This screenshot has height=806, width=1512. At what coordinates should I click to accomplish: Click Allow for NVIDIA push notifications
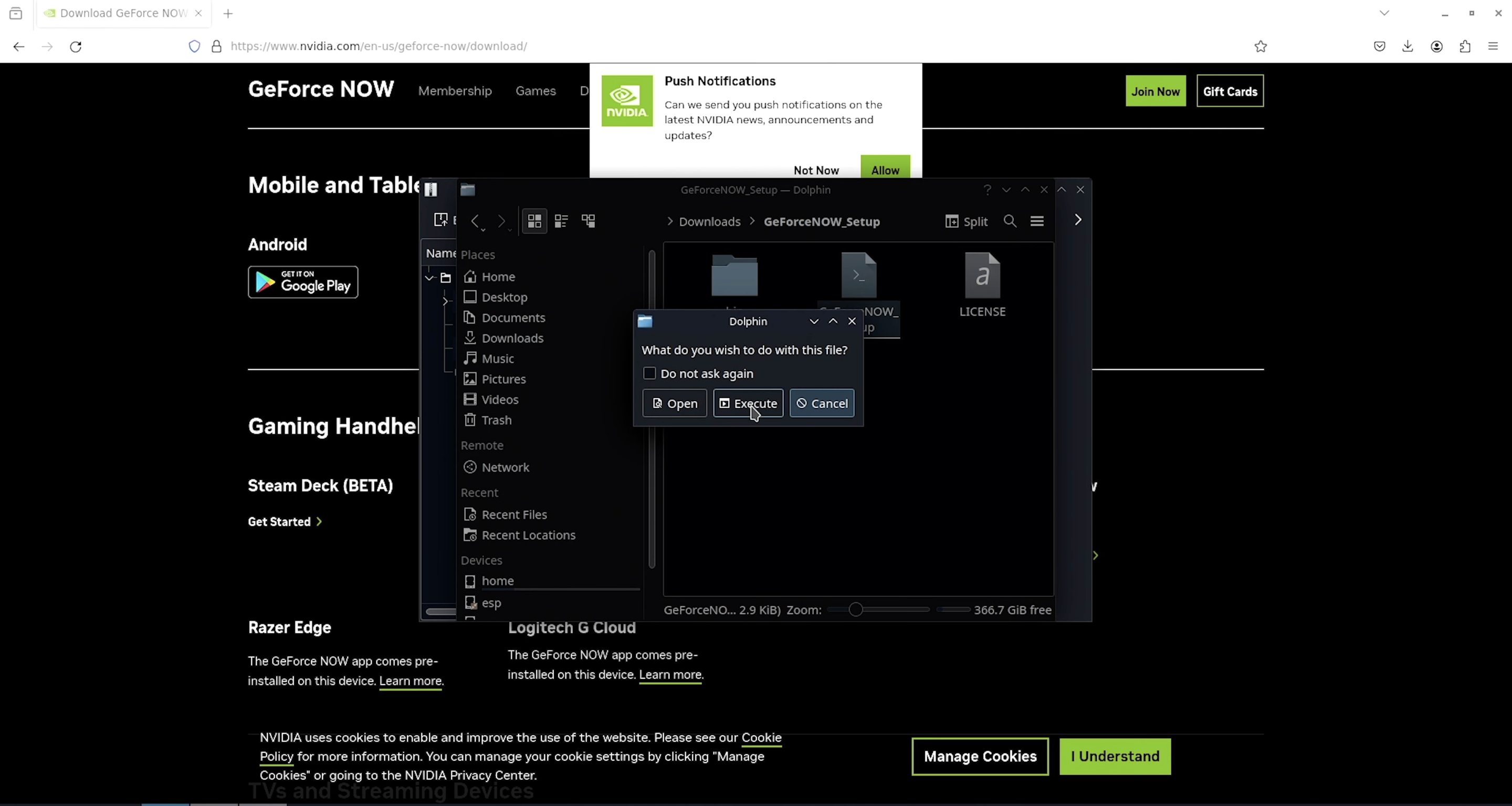pyautogui.click(x=884, y=170)
